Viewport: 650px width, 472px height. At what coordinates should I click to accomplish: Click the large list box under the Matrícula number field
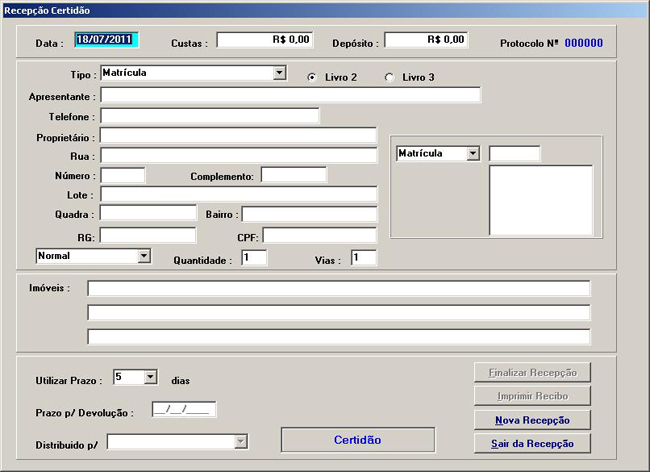(541, 200)
